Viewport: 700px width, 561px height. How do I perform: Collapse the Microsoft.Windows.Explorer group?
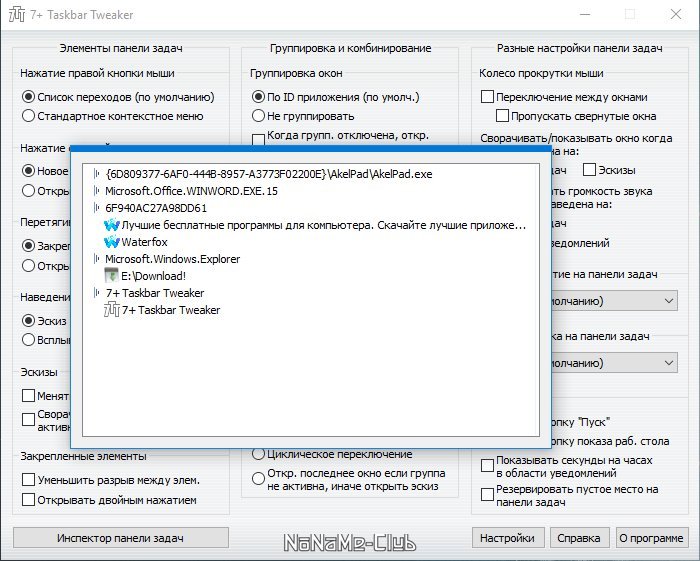[x=96, y=259]
